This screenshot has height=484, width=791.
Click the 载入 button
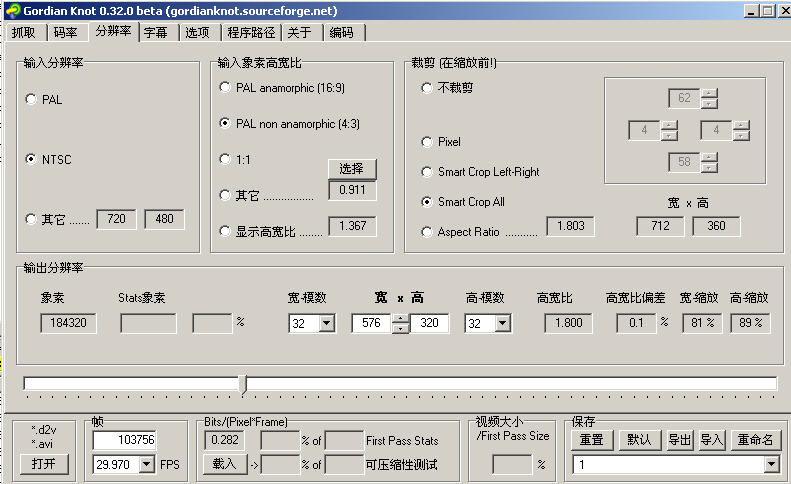click(x=225, y=463)
